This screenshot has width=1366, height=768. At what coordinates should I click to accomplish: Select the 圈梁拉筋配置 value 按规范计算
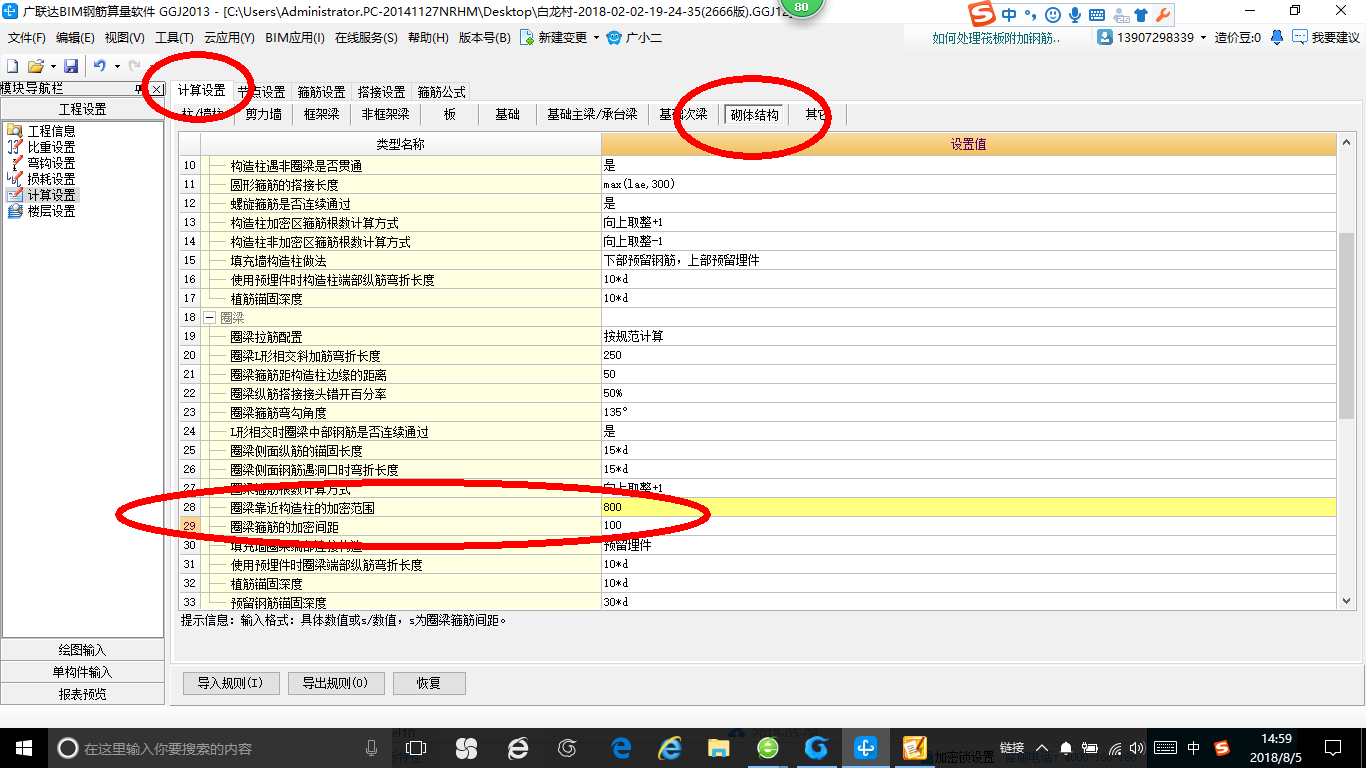point(968,337)
